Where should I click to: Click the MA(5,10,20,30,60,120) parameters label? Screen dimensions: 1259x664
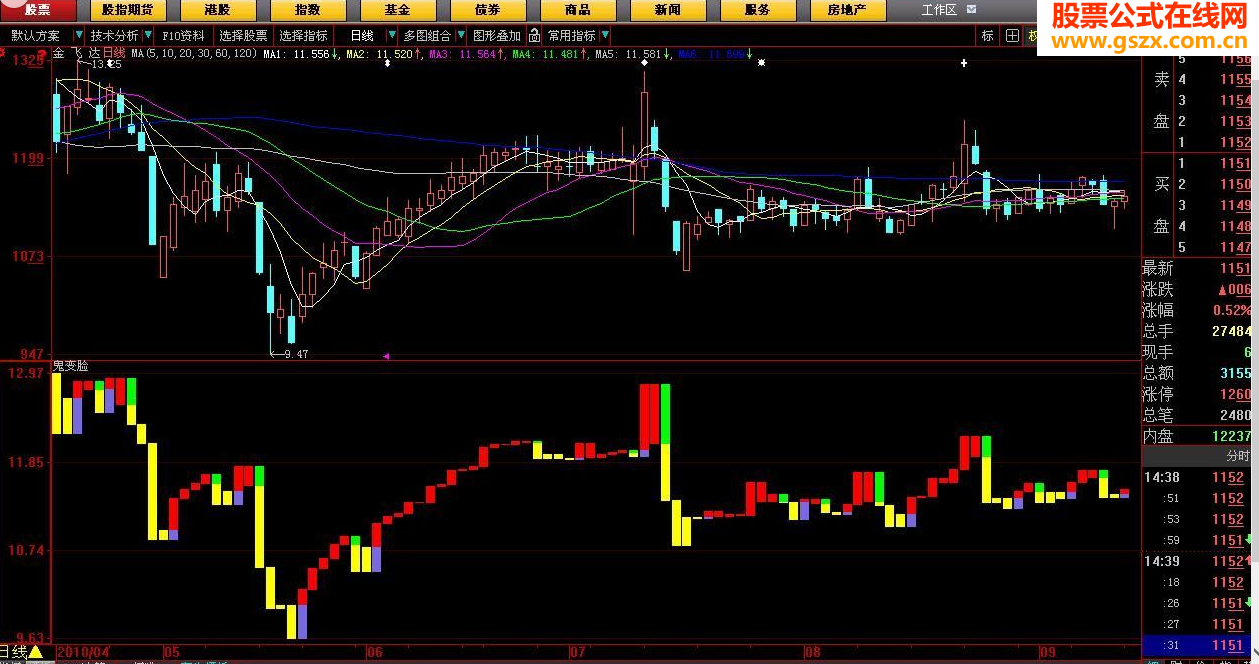194,54
